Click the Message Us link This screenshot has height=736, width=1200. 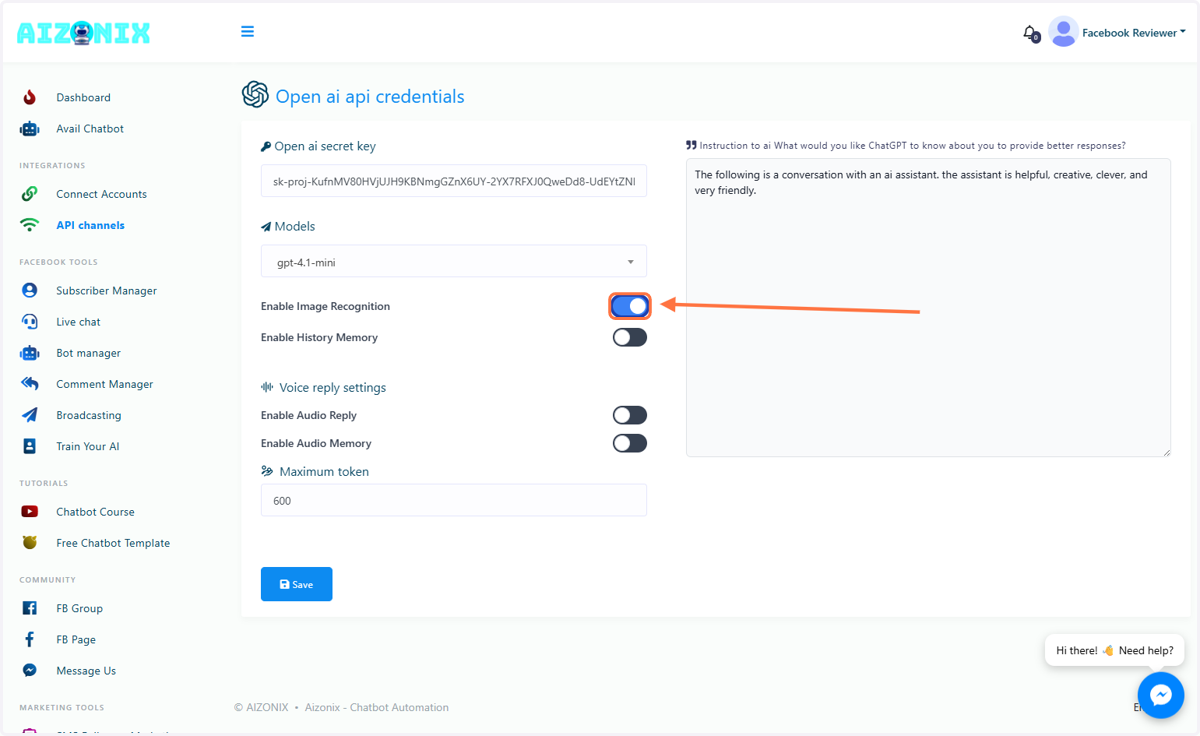click(86, 670)
